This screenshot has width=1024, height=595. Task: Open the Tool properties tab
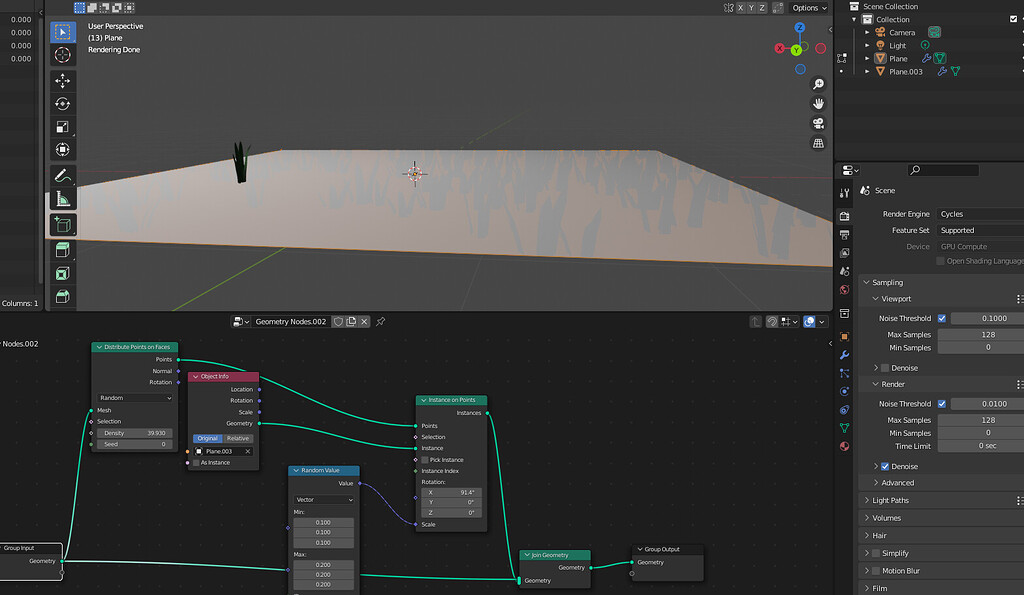[844, 193]
